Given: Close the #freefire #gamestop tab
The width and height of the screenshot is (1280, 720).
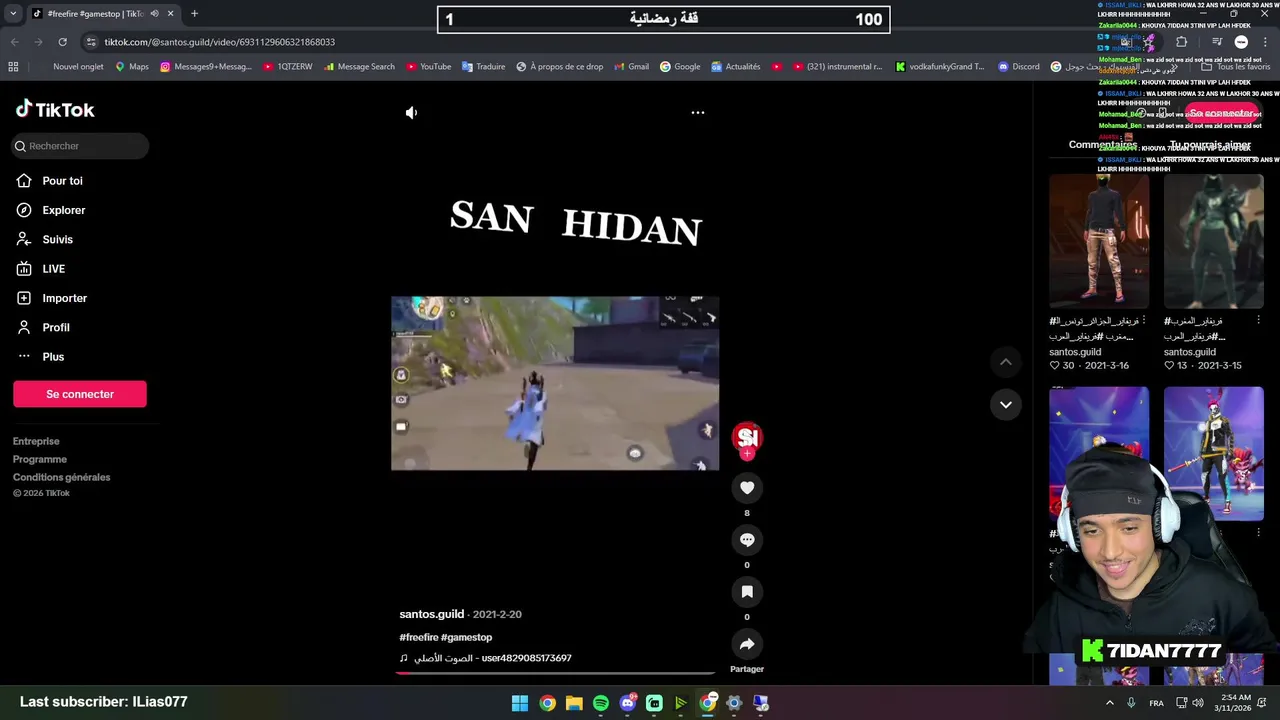Looking at the screenshot, I should (x=170, y=14).
